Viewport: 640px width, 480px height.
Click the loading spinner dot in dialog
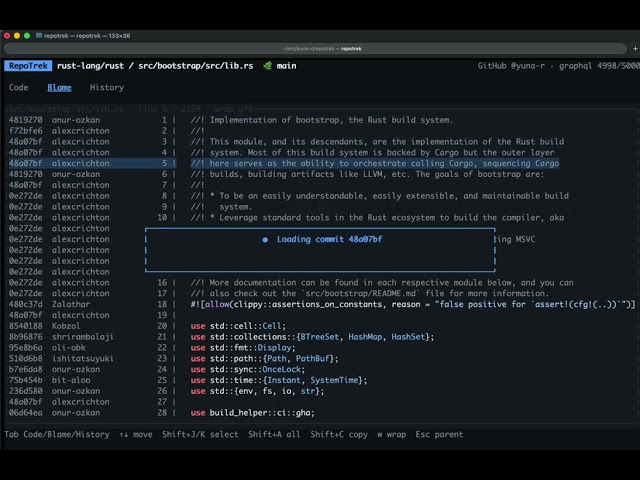click(265, 240)
